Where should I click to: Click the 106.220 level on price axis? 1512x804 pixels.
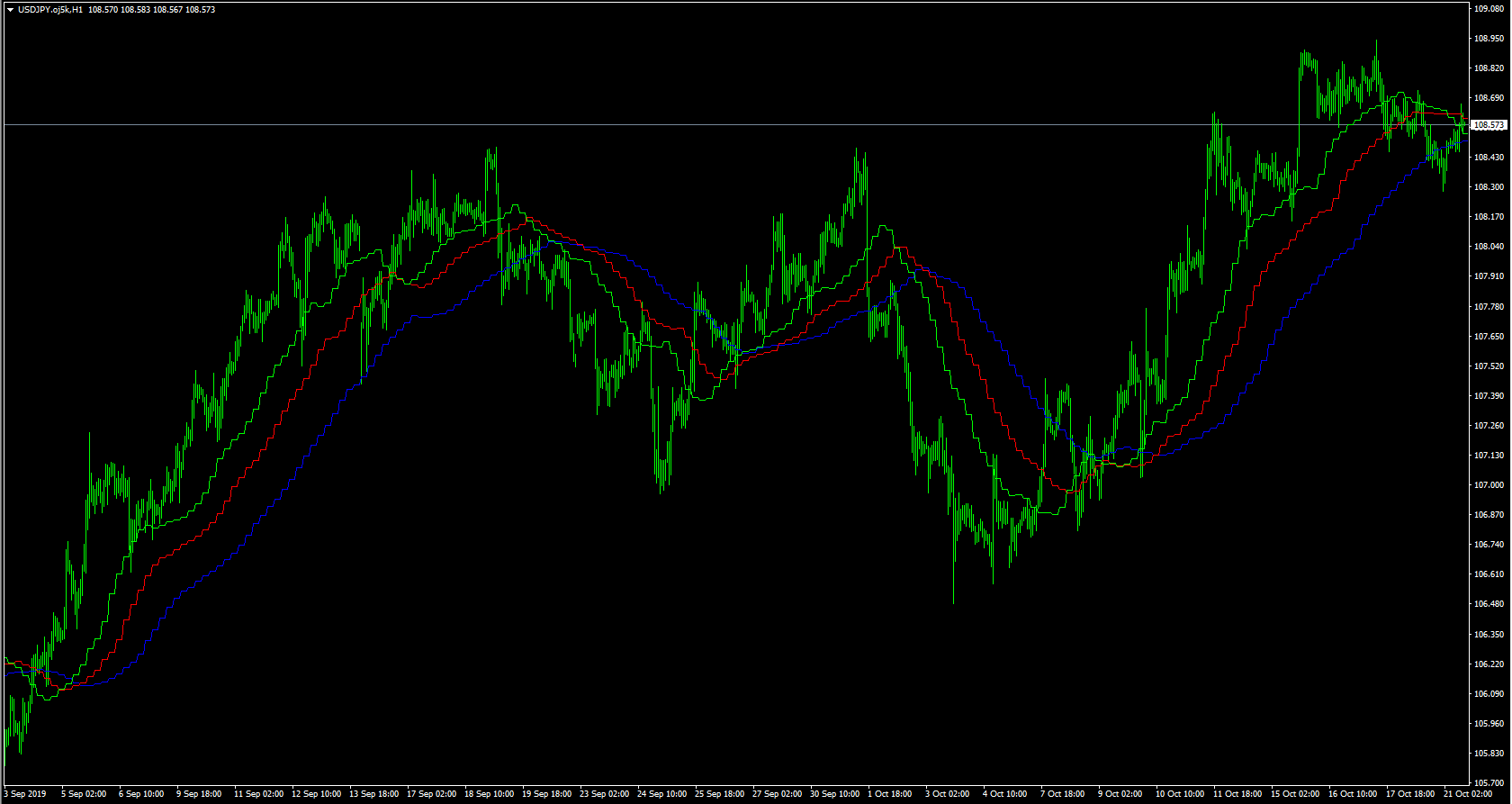tap(1490, 664)
